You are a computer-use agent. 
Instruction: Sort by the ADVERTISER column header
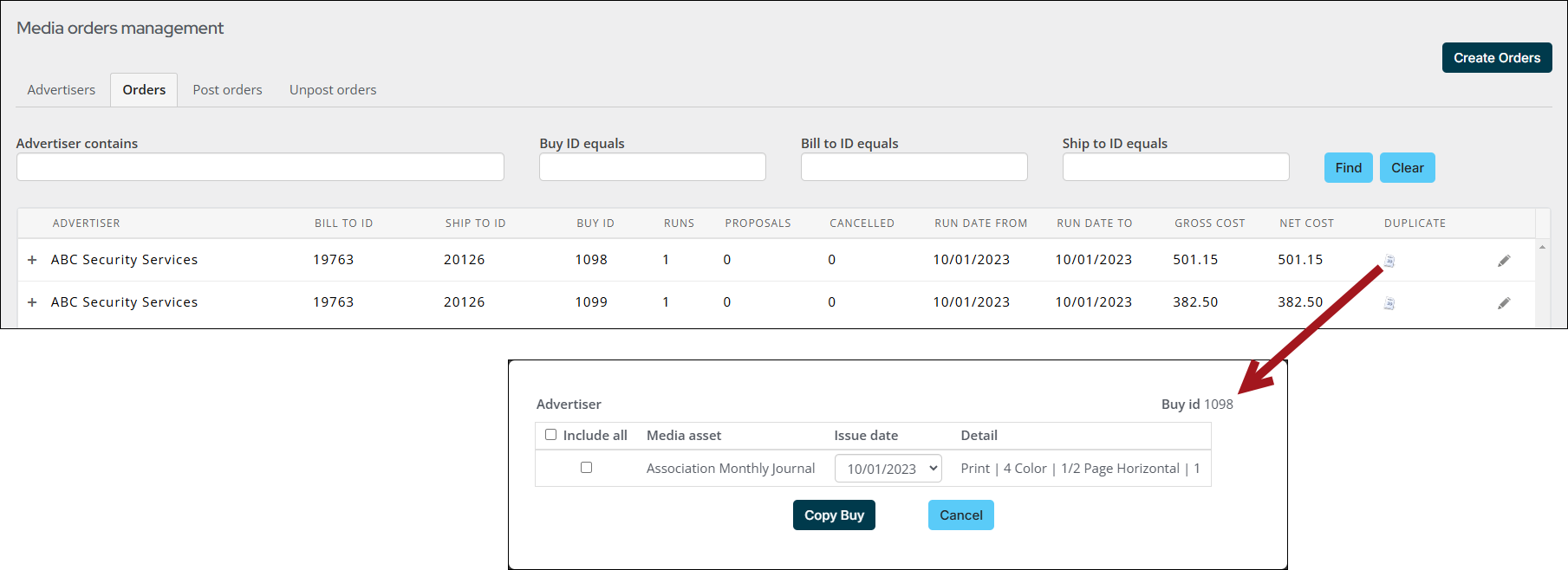point(87,223)
